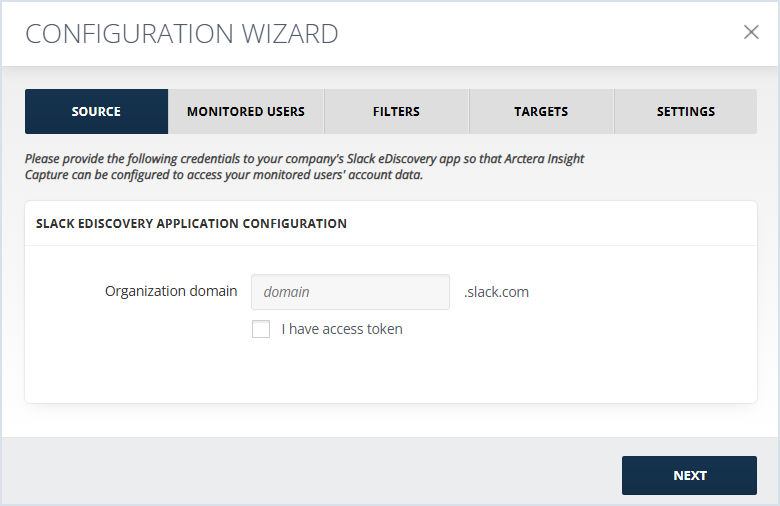
Task: Close the Configuration Wizard with the X icon
Action: click(x=751, y=32)
